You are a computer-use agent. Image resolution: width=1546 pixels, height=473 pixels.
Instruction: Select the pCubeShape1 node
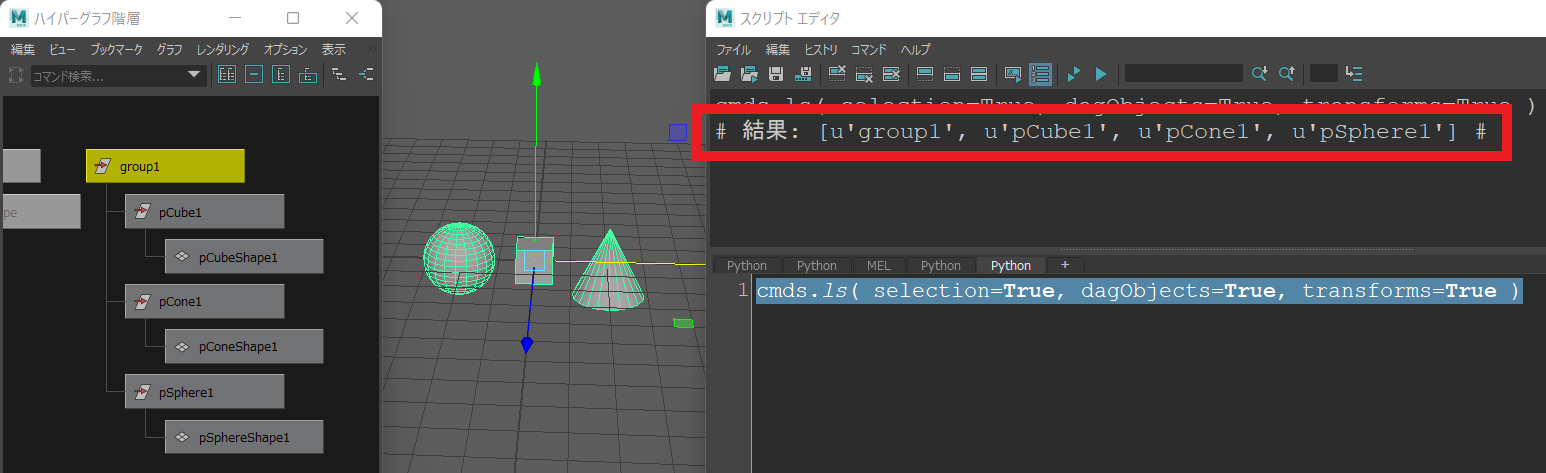(x=244, y=256)
